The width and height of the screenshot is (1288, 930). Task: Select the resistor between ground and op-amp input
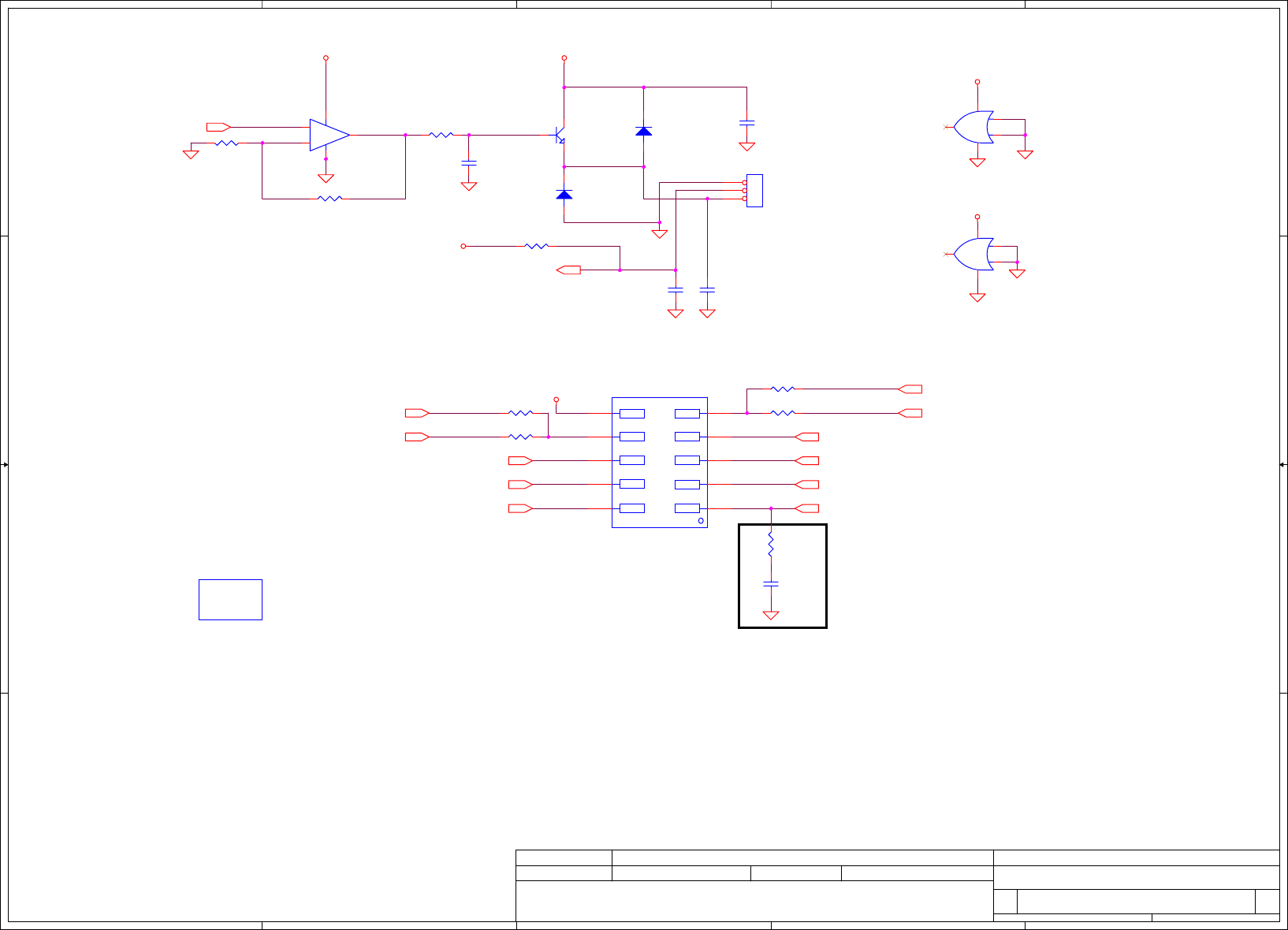tap(227, 143)
